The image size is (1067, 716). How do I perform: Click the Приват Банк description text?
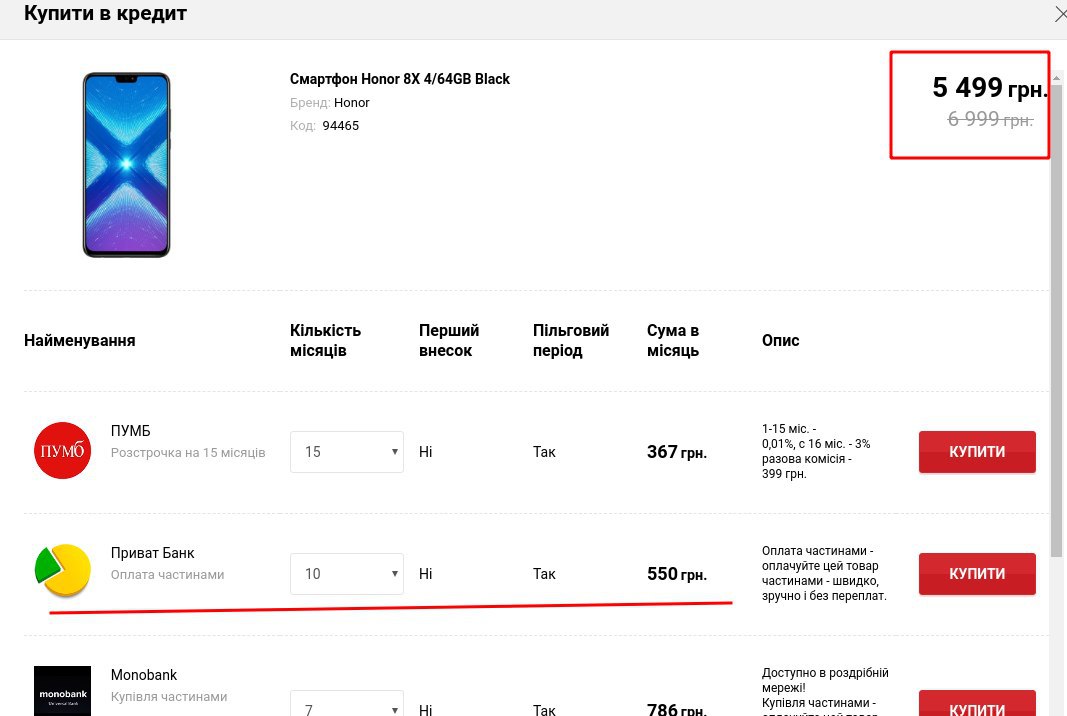[x=824, y=573]
